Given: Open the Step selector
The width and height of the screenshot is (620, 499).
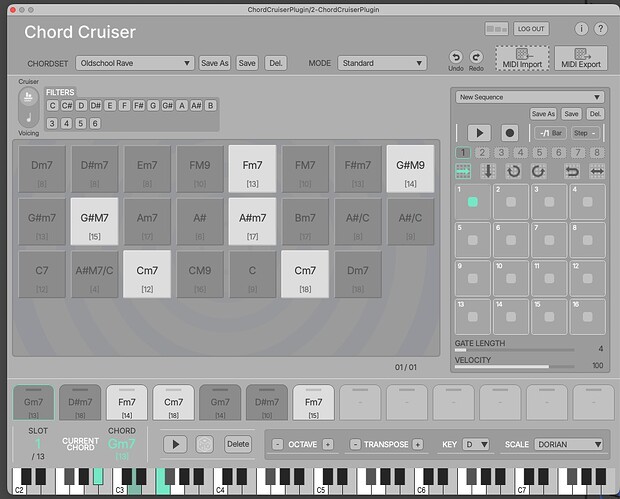Looking at the screenshot, I should [585, 133].
